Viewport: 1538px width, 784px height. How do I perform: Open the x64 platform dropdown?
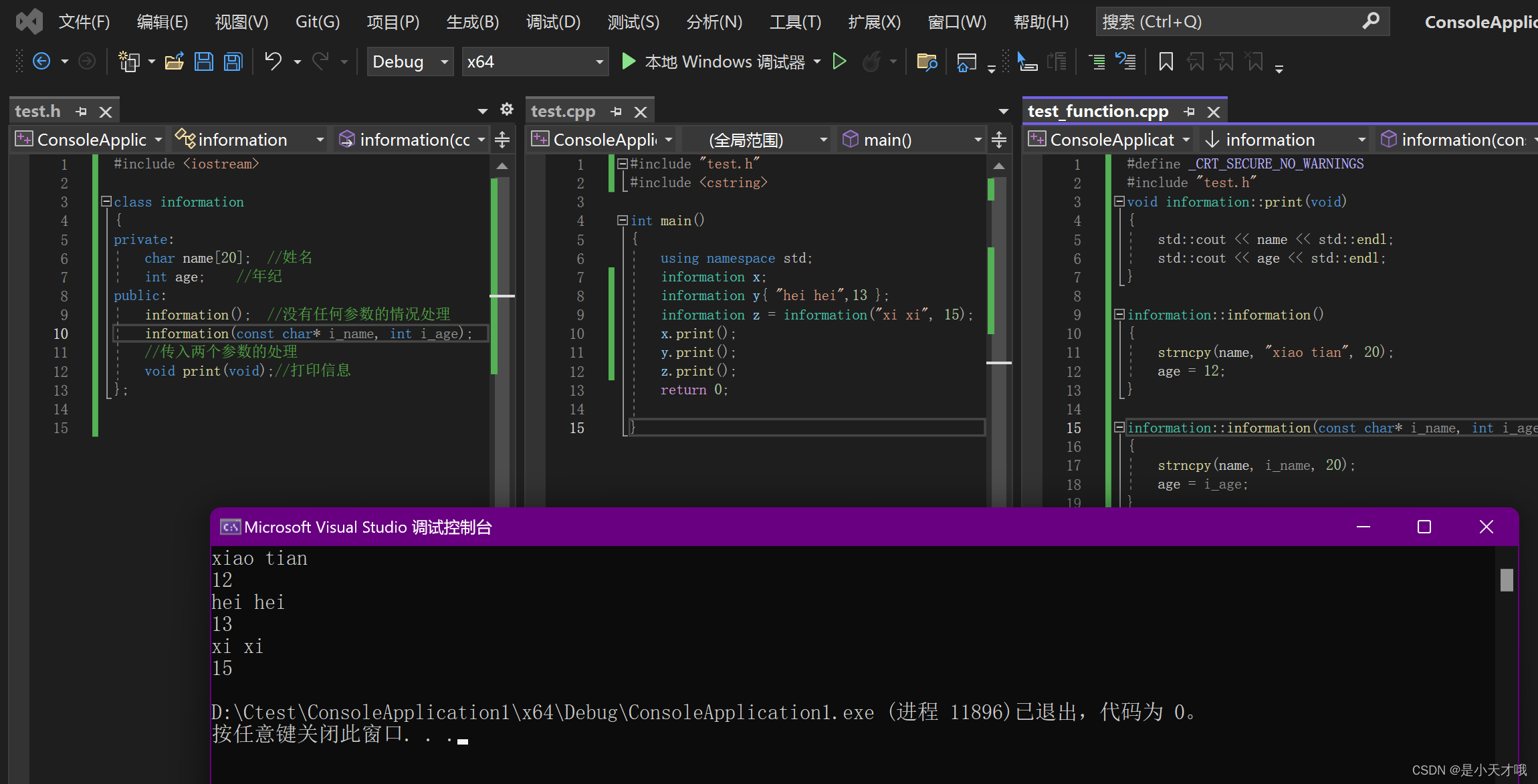pyautogui.click(x=534, y=61)
